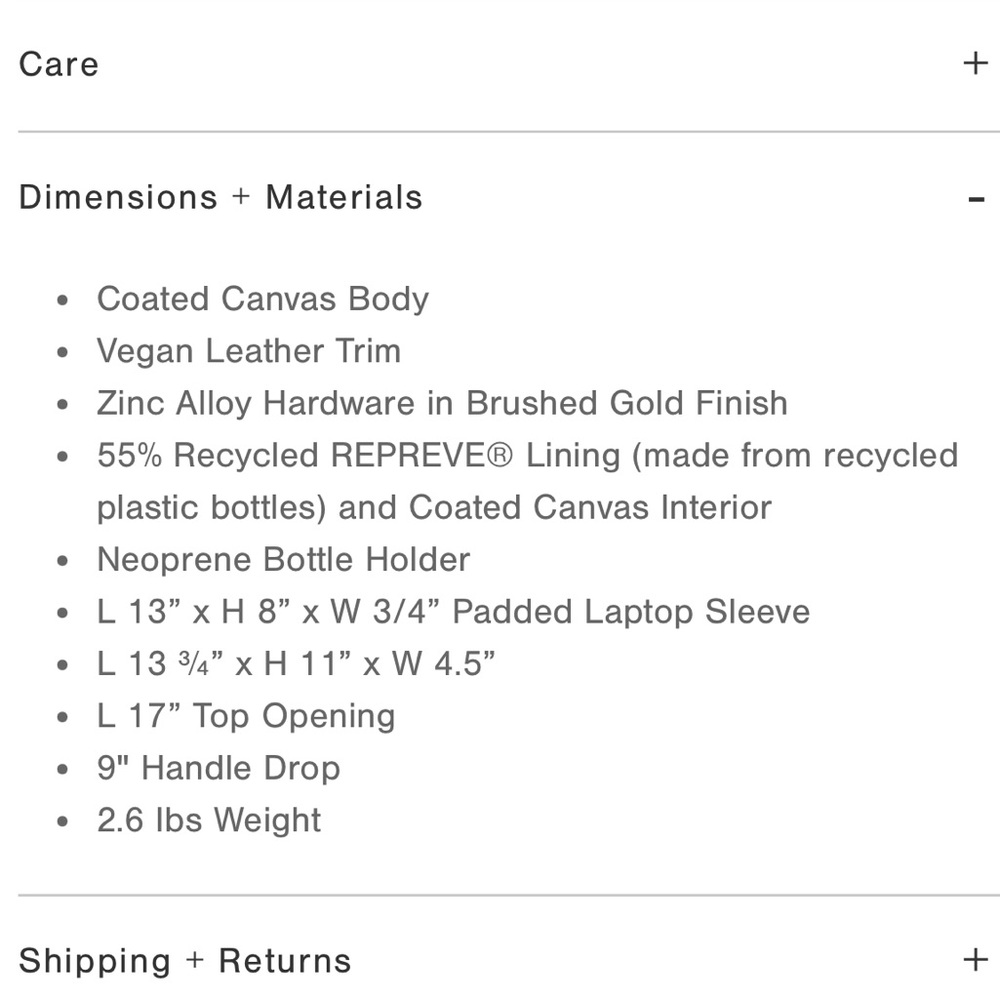Select the Vegan Leather Trim item
Screen dimensions: 1000x1000
pos(248,351)
